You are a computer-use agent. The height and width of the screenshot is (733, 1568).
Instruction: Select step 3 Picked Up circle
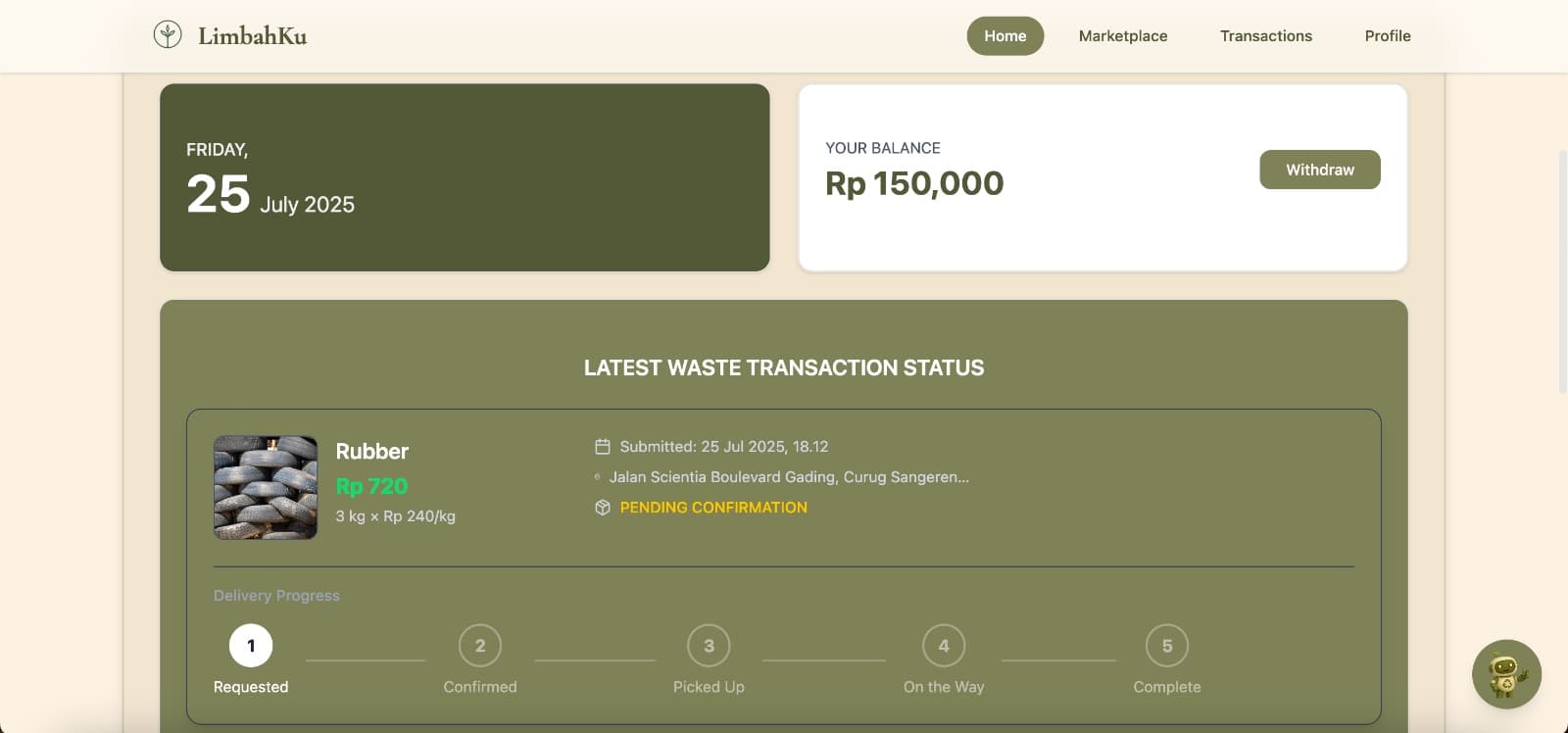[x=709, y=646]
